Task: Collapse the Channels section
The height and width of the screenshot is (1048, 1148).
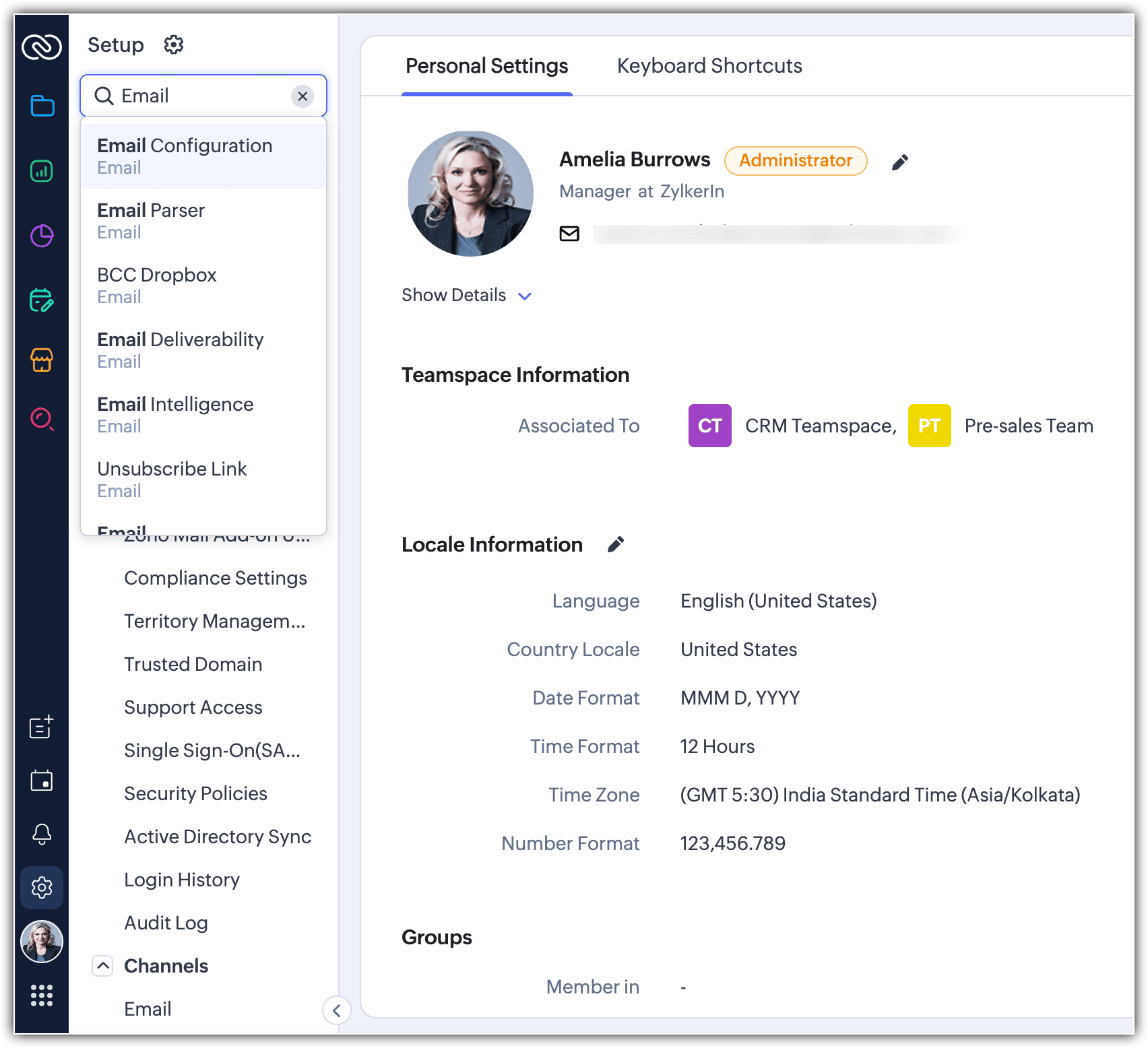Action: 102,966
